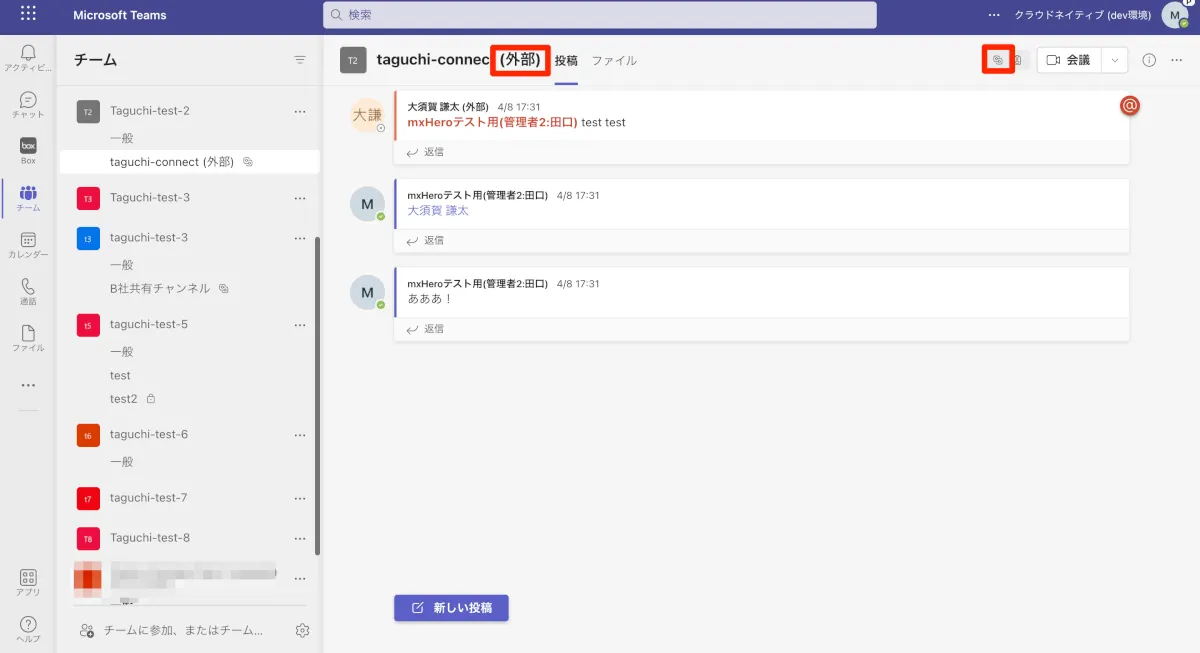Click the 新しい投稿 button
The image size is (1200, 653).
pyautogui.click(x=451, y=608)
